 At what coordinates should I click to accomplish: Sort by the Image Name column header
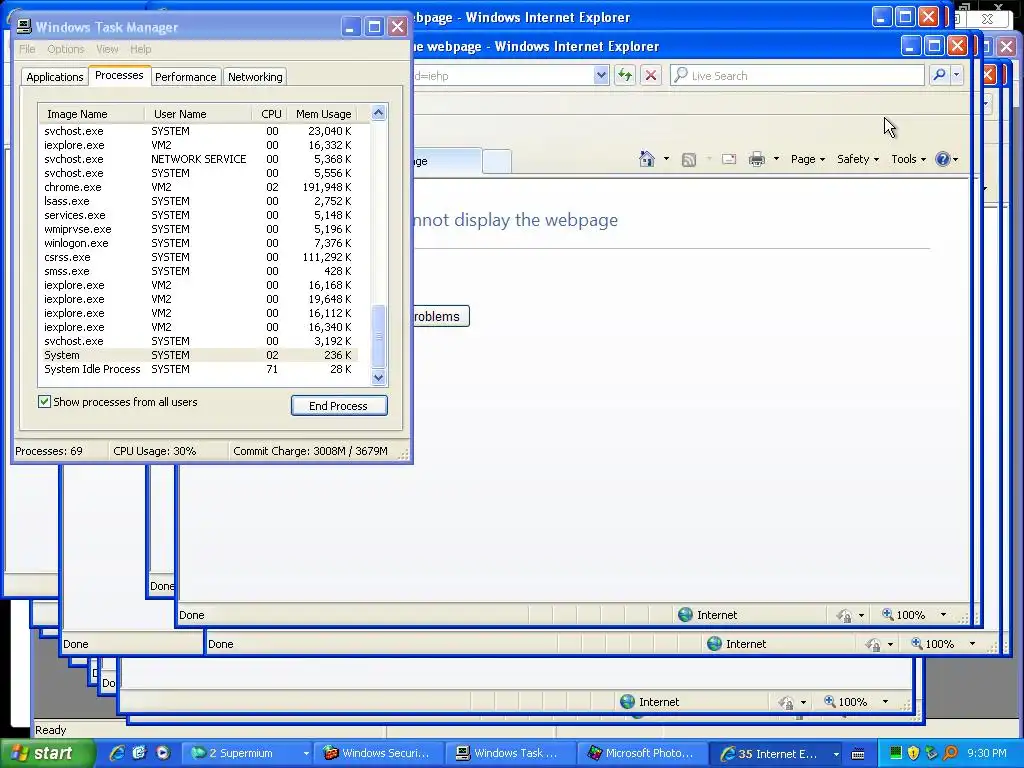91,114
